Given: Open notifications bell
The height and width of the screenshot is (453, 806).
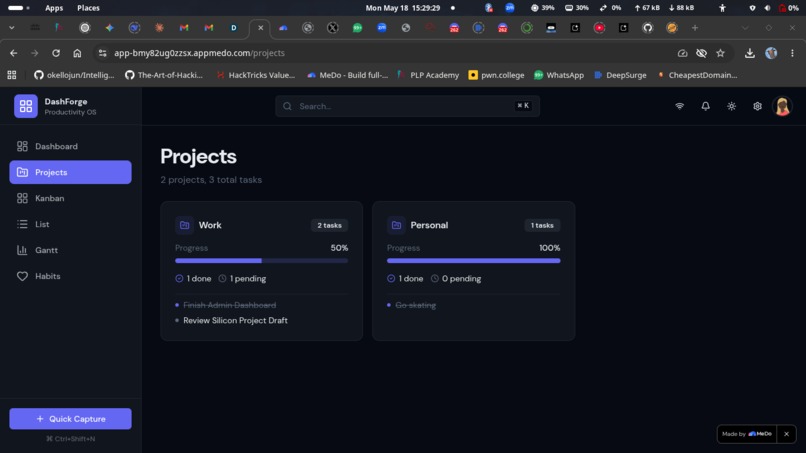Looking at the screenshot, I should click(705, 106).
